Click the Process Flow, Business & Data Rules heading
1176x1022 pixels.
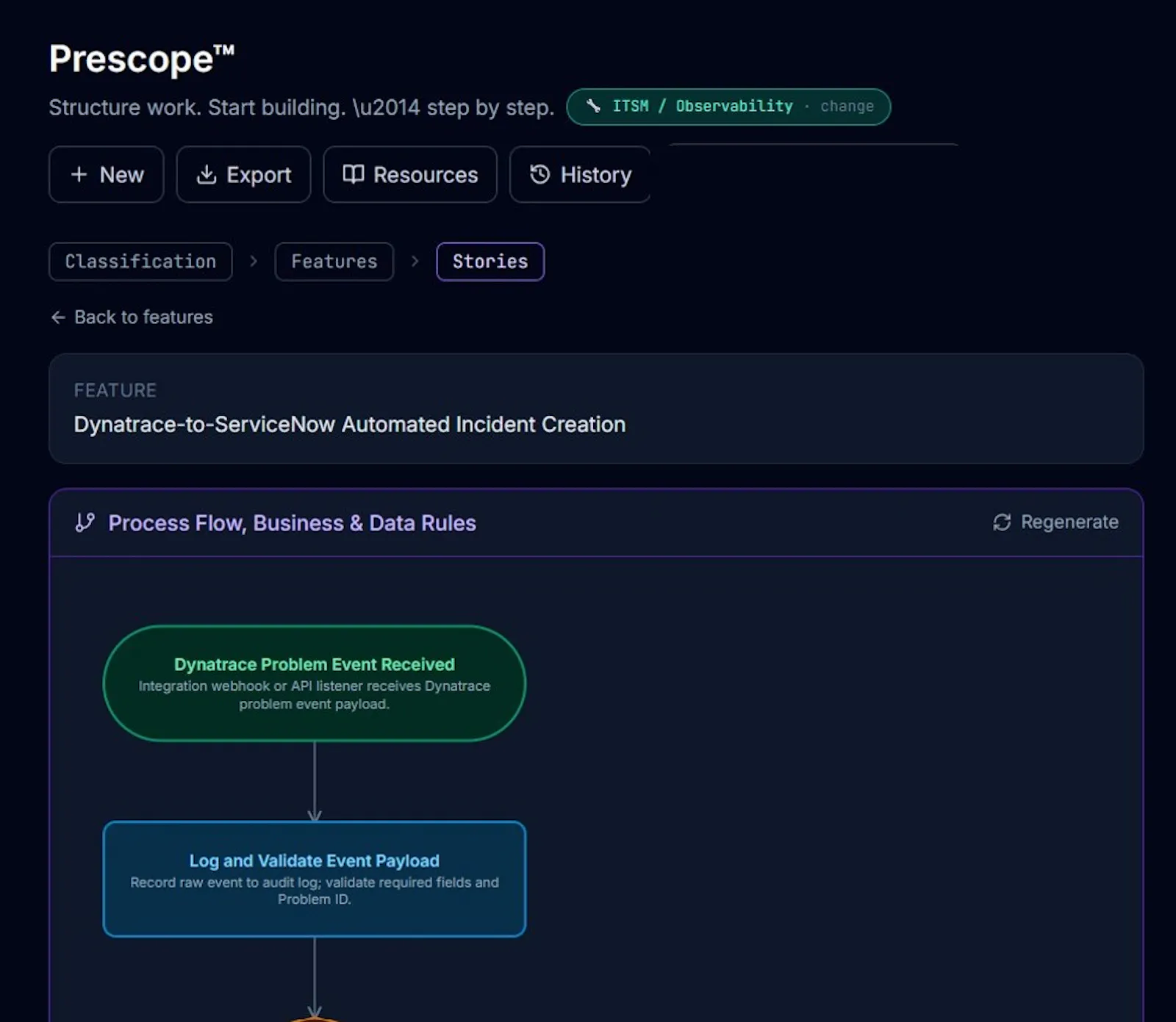click(292, 522)
